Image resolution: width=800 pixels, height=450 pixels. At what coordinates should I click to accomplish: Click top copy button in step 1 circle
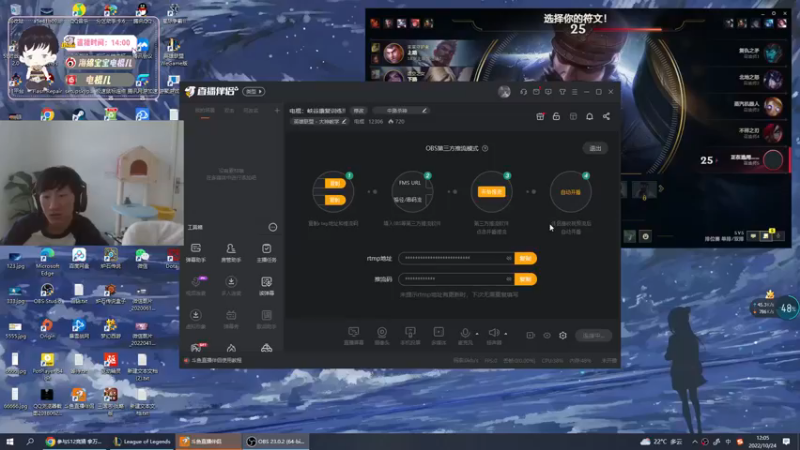(x=335, y=184)
